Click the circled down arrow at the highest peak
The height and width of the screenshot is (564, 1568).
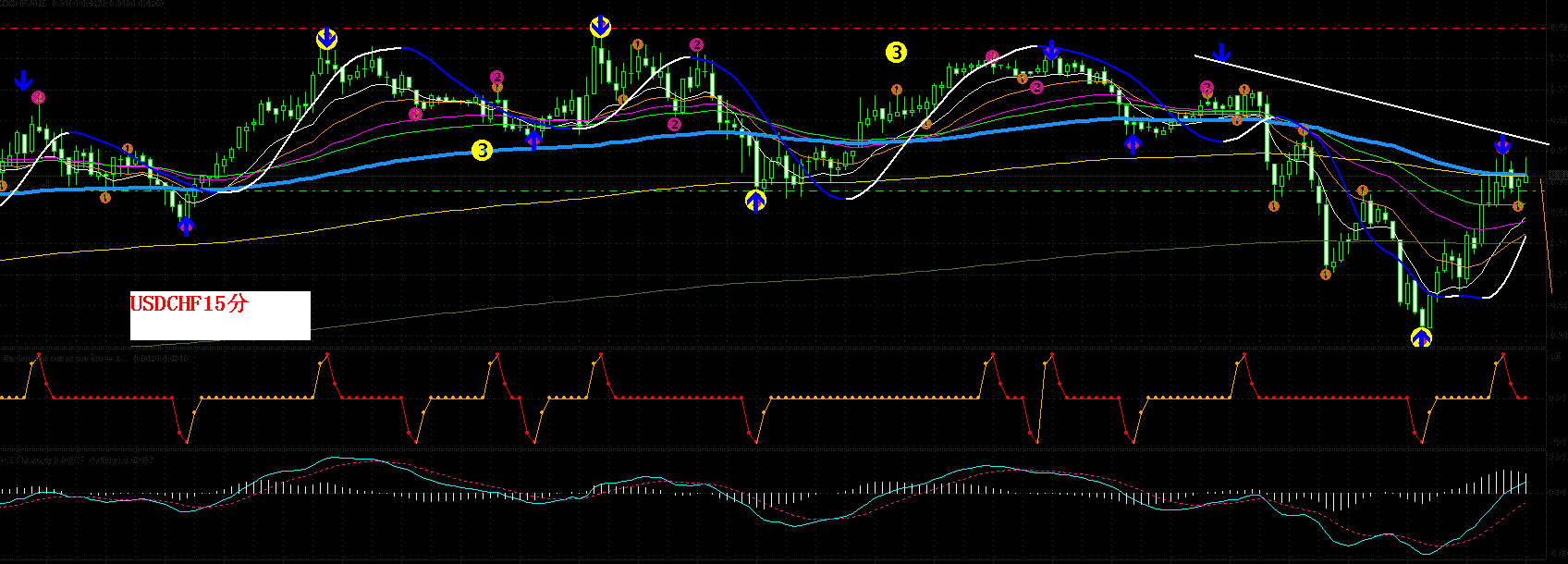point(600,27)
